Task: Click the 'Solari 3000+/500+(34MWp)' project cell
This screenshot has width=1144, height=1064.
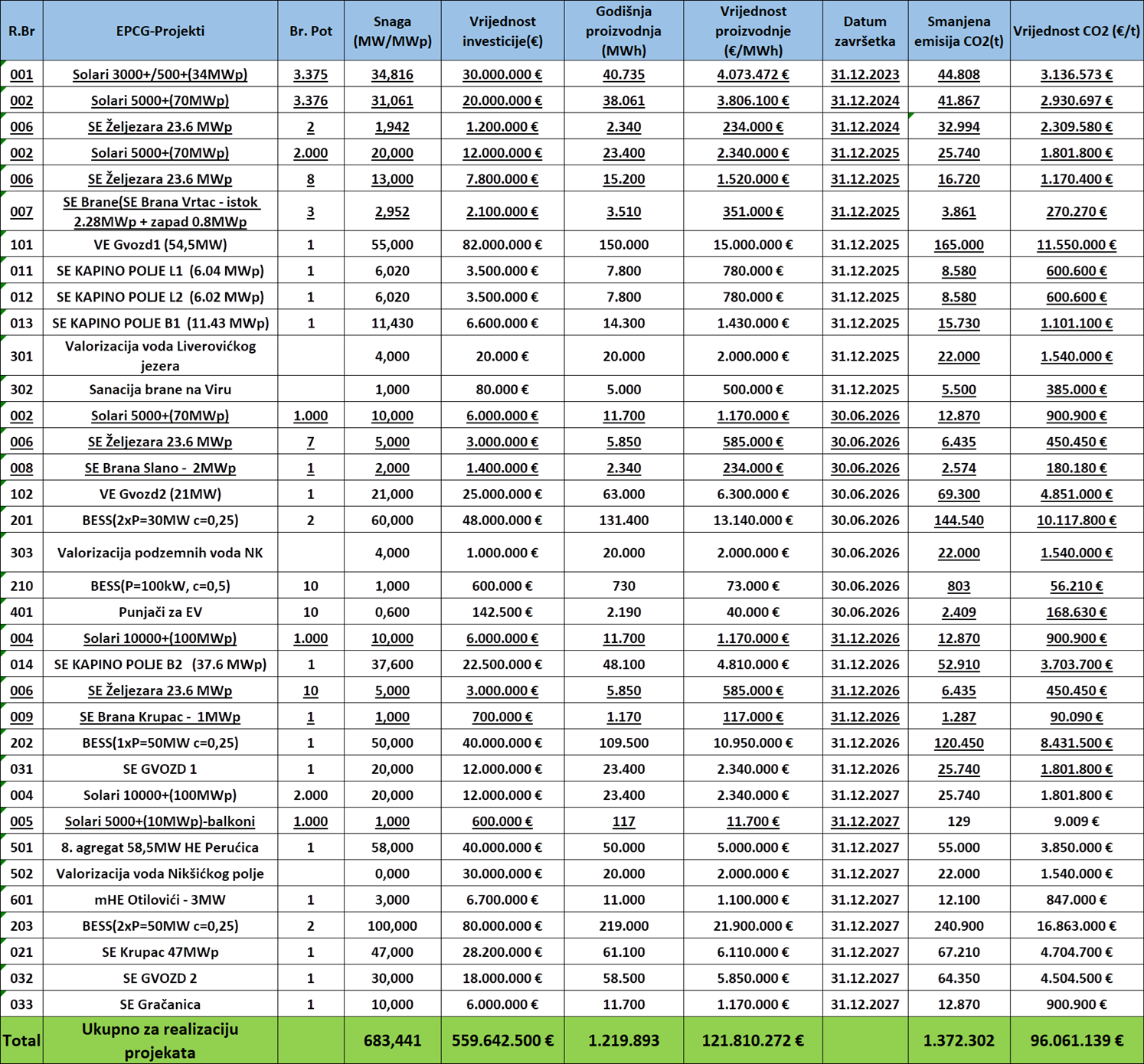Action: [160, 74]
